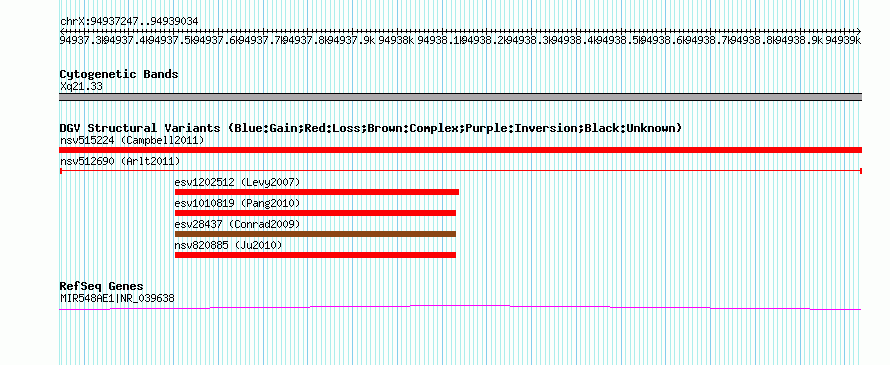Open gene MIR548AE1|NR_039638 label
The width and height of the screenshot is (890, 365).
point(117,298)
